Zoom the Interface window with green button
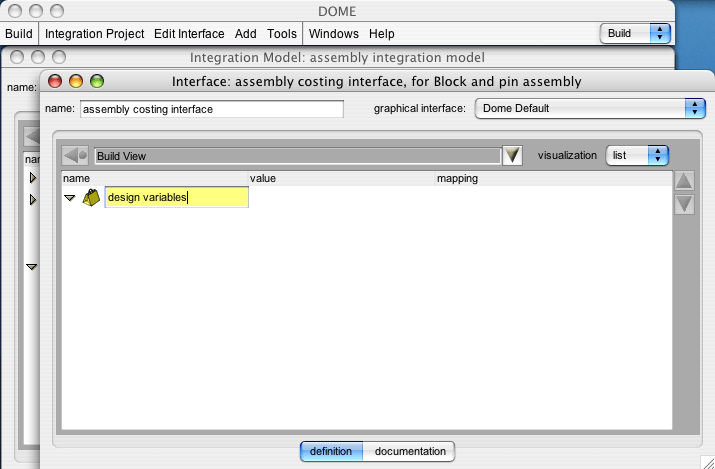Image resolution: width=715 pixels, height=469 pixels. click(97, 81)
